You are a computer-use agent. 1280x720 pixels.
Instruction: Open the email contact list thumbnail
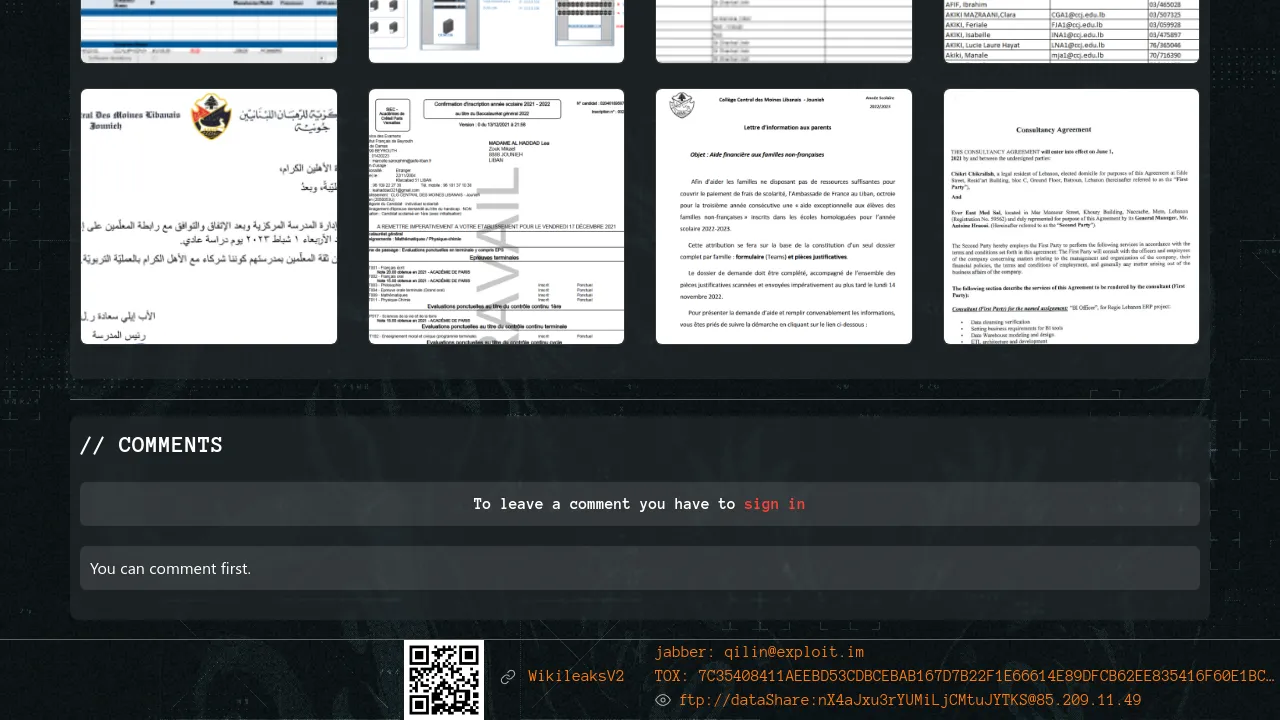1071,31
